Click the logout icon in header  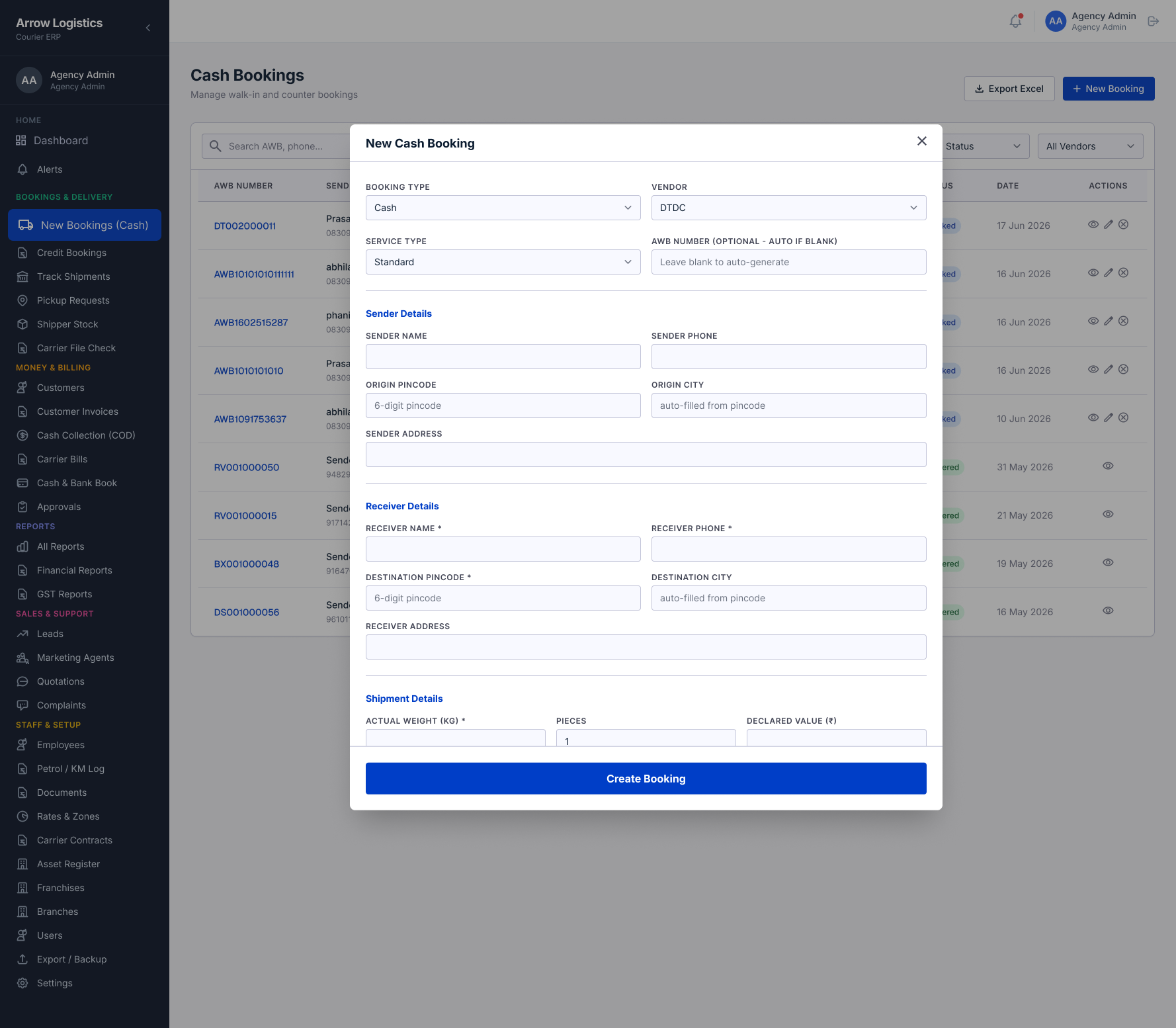click(x=1154, y=21)
